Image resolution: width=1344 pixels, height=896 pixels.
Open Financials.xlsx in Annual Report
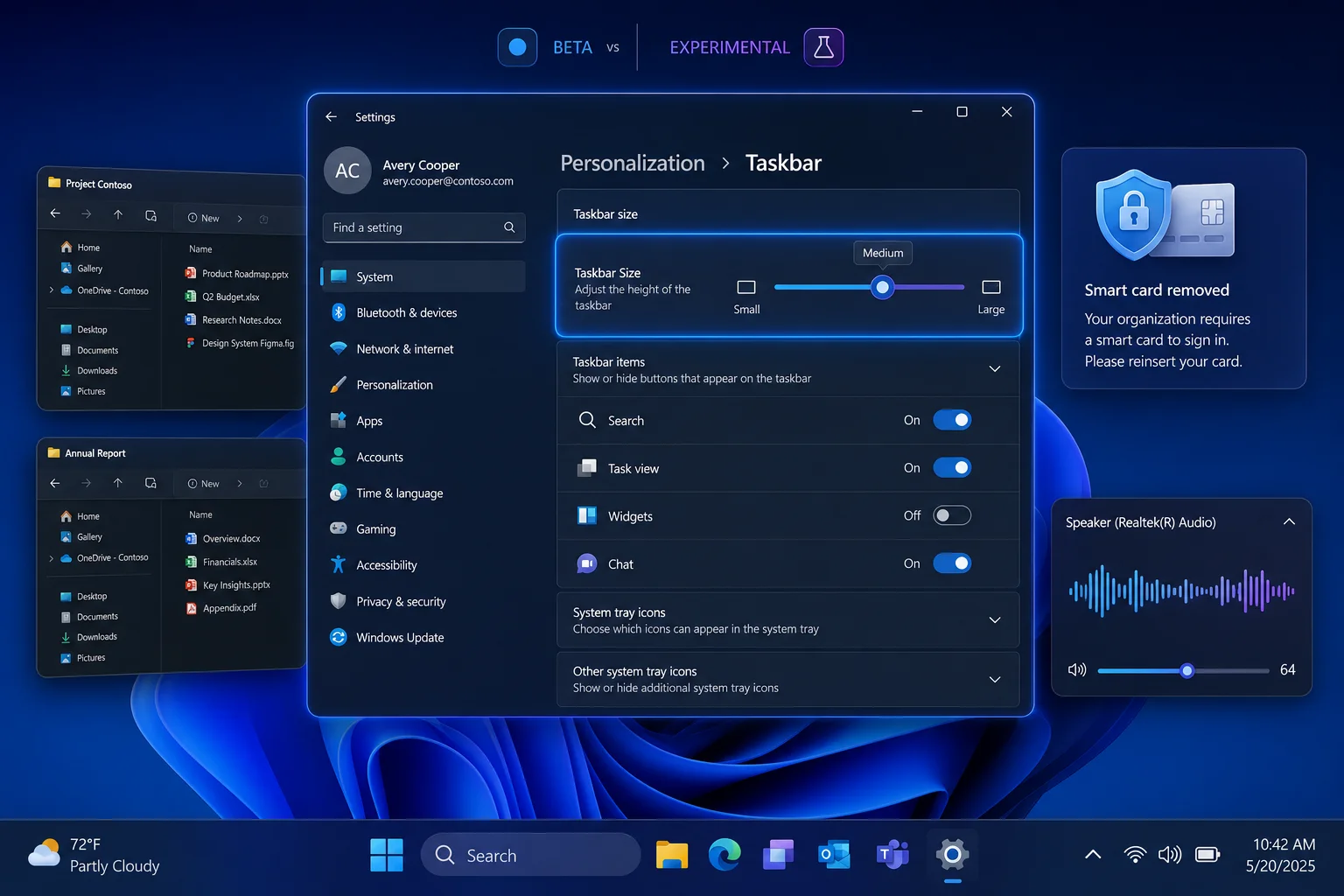(221, 562)
